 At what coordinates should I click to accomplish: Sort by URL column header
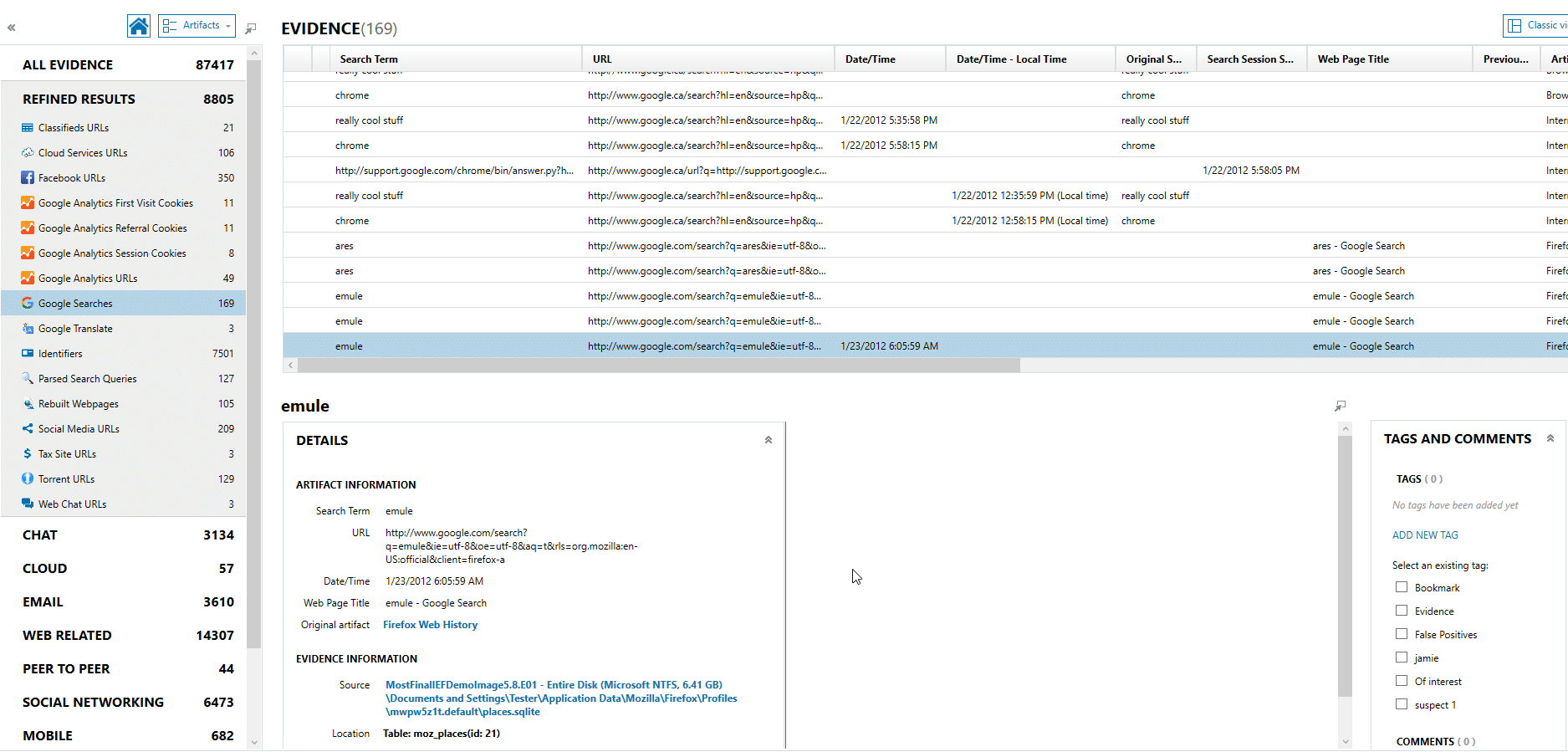(x=708, y=59)
